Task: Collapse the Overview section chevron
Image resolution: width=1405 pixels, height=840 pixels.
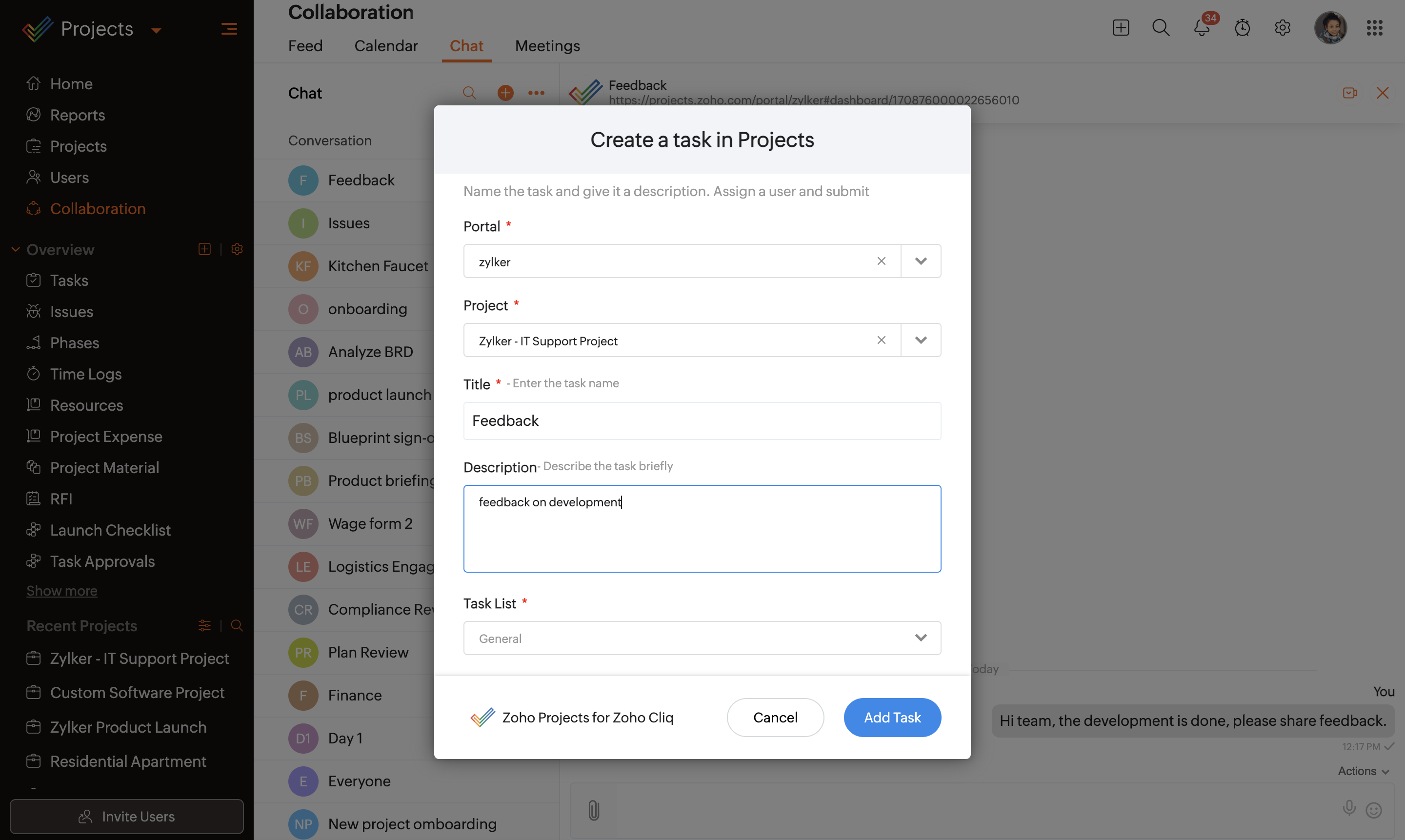Action: 15,250
